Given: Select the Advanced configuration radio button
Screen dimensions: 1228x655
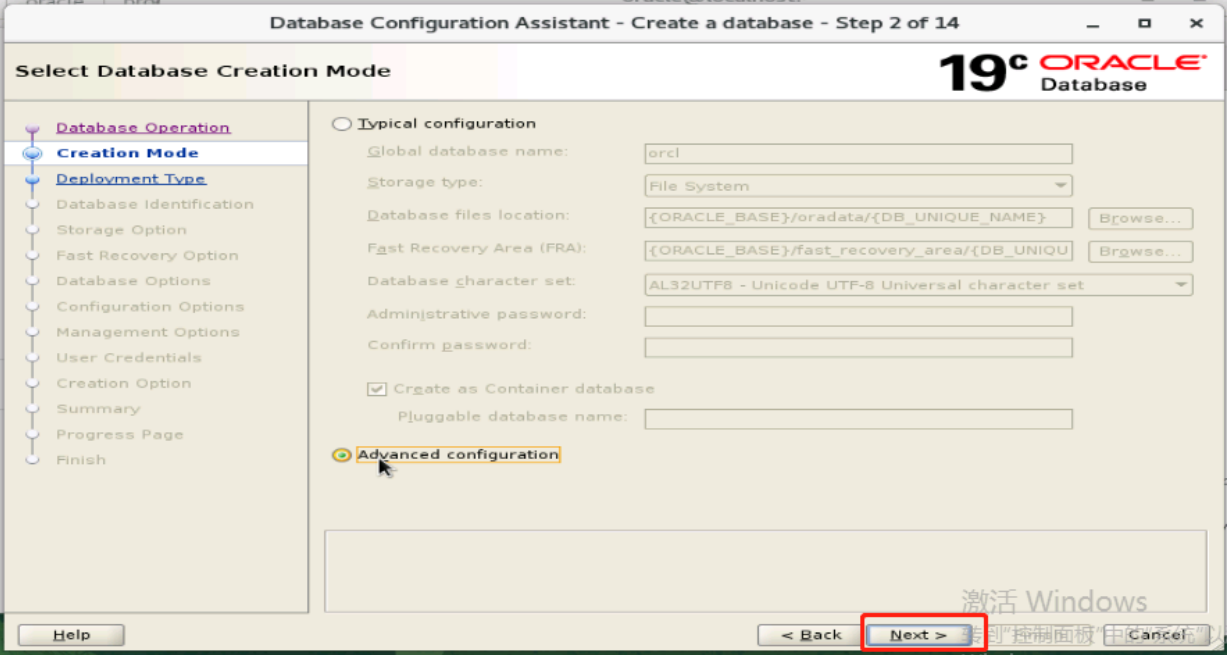Looking at the screenshot, I should 342,455.
